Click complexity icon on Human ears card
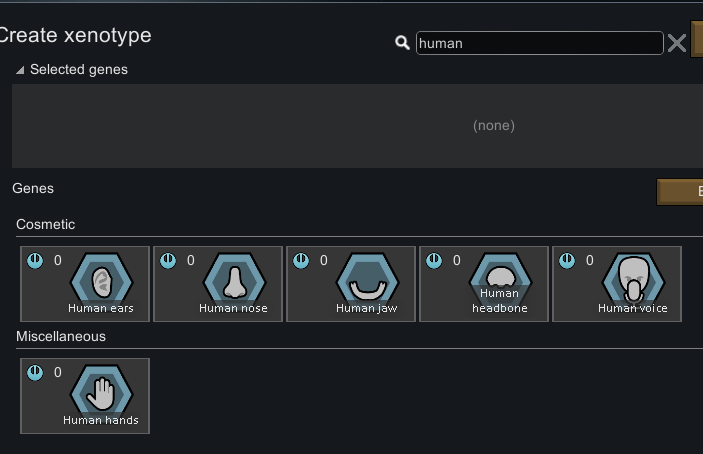The image size is (703, 454). (35, 260)
